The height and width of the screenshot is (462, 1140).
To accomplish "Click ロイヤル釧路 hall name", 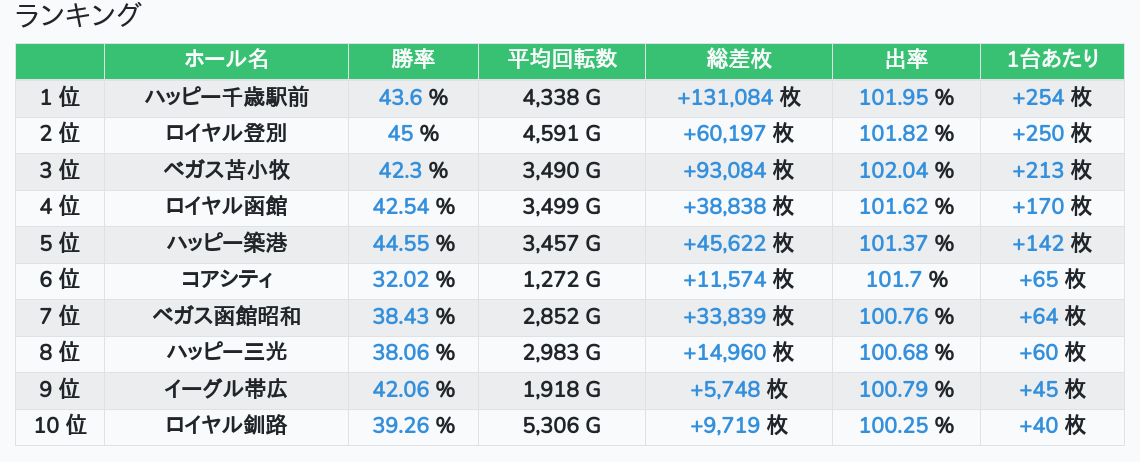I will [x=226, y=425].
